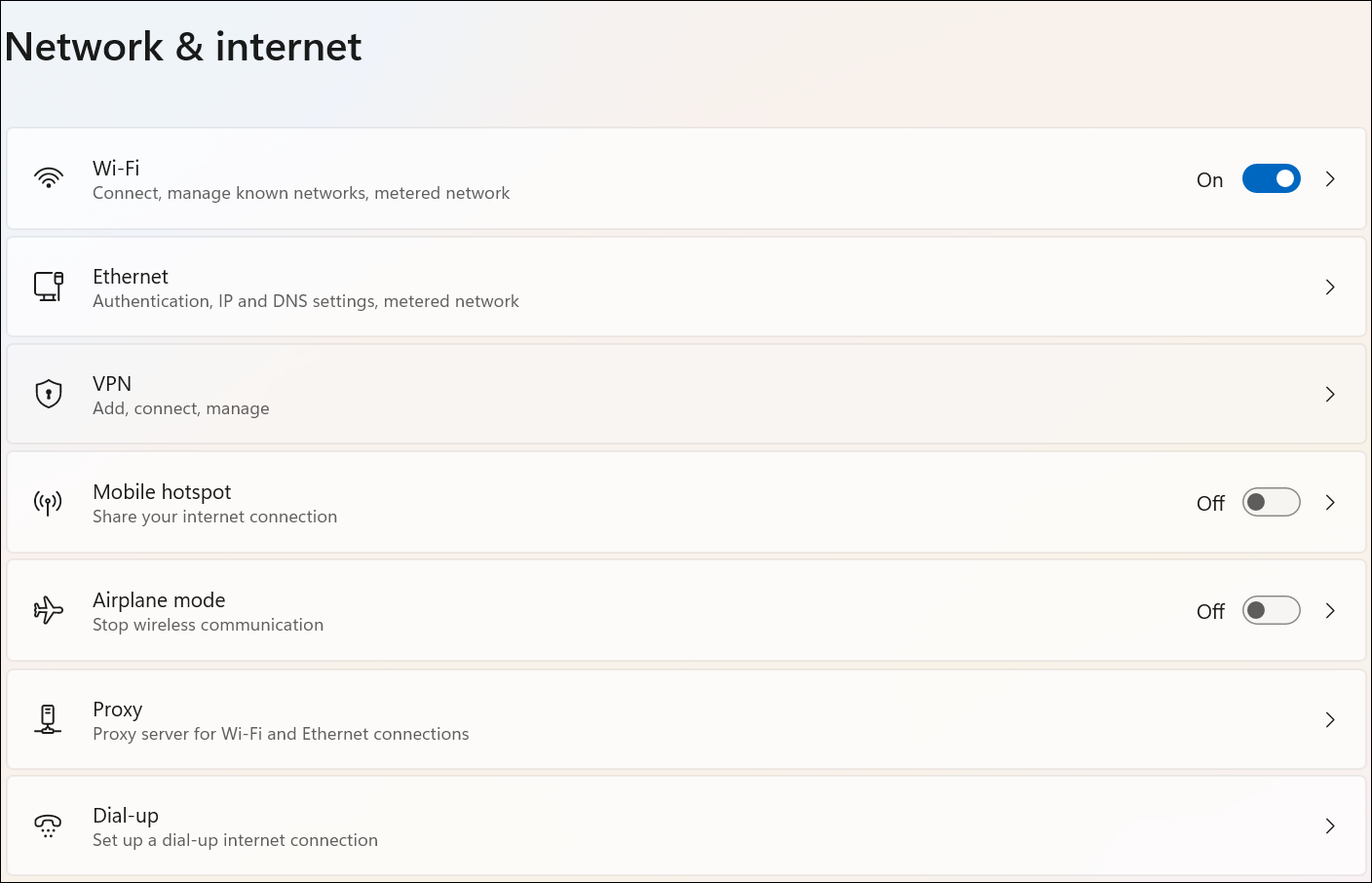Select the Proxy server icon
Screen dimensions: 1372x883
[x=48, y=719]
